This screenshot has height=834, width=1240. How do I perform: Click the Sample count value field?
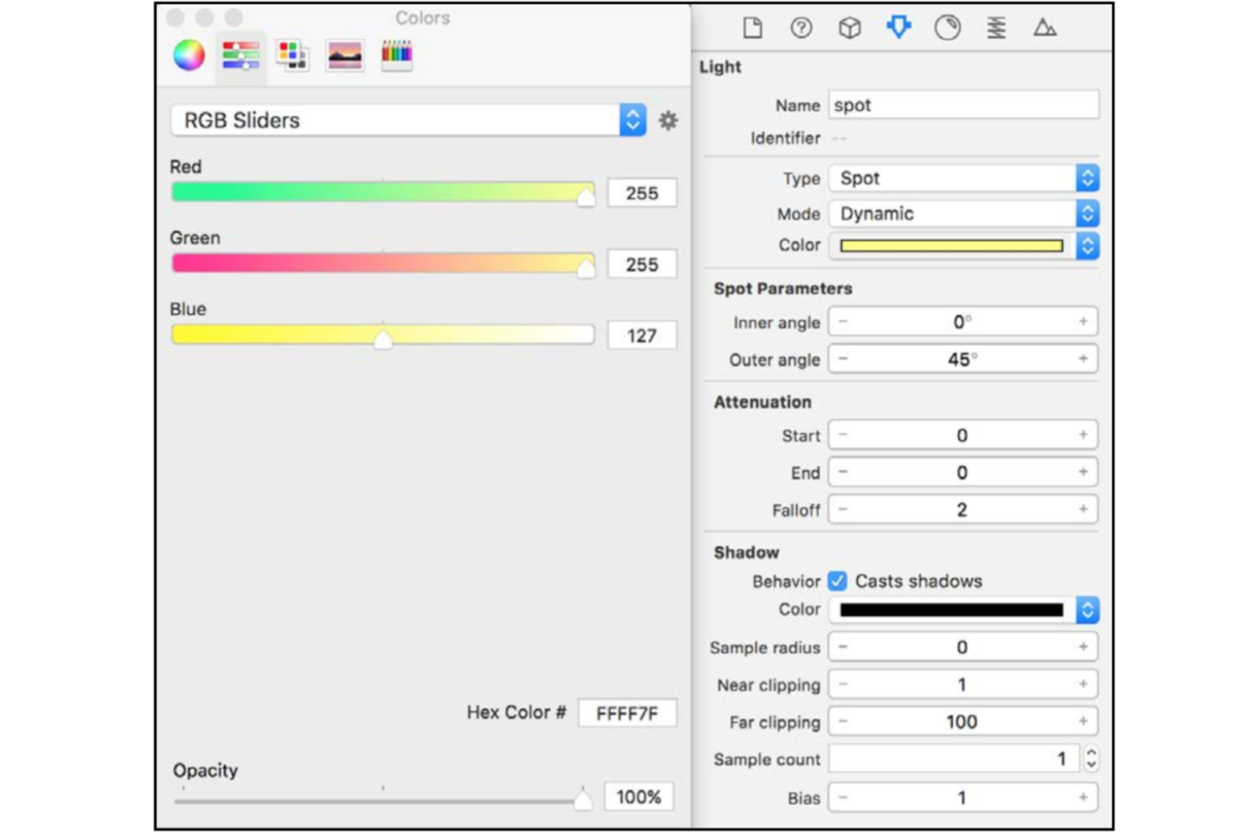coord(954,759)
